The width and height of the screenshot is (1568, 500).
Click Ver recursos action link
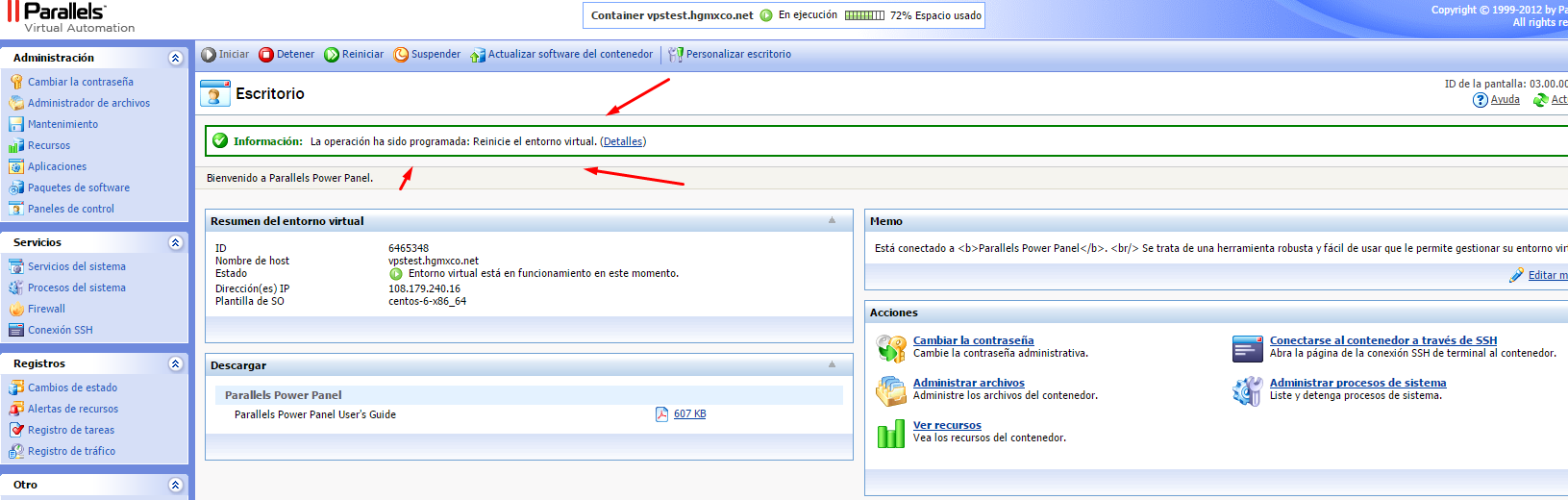(x=947, y=425)
